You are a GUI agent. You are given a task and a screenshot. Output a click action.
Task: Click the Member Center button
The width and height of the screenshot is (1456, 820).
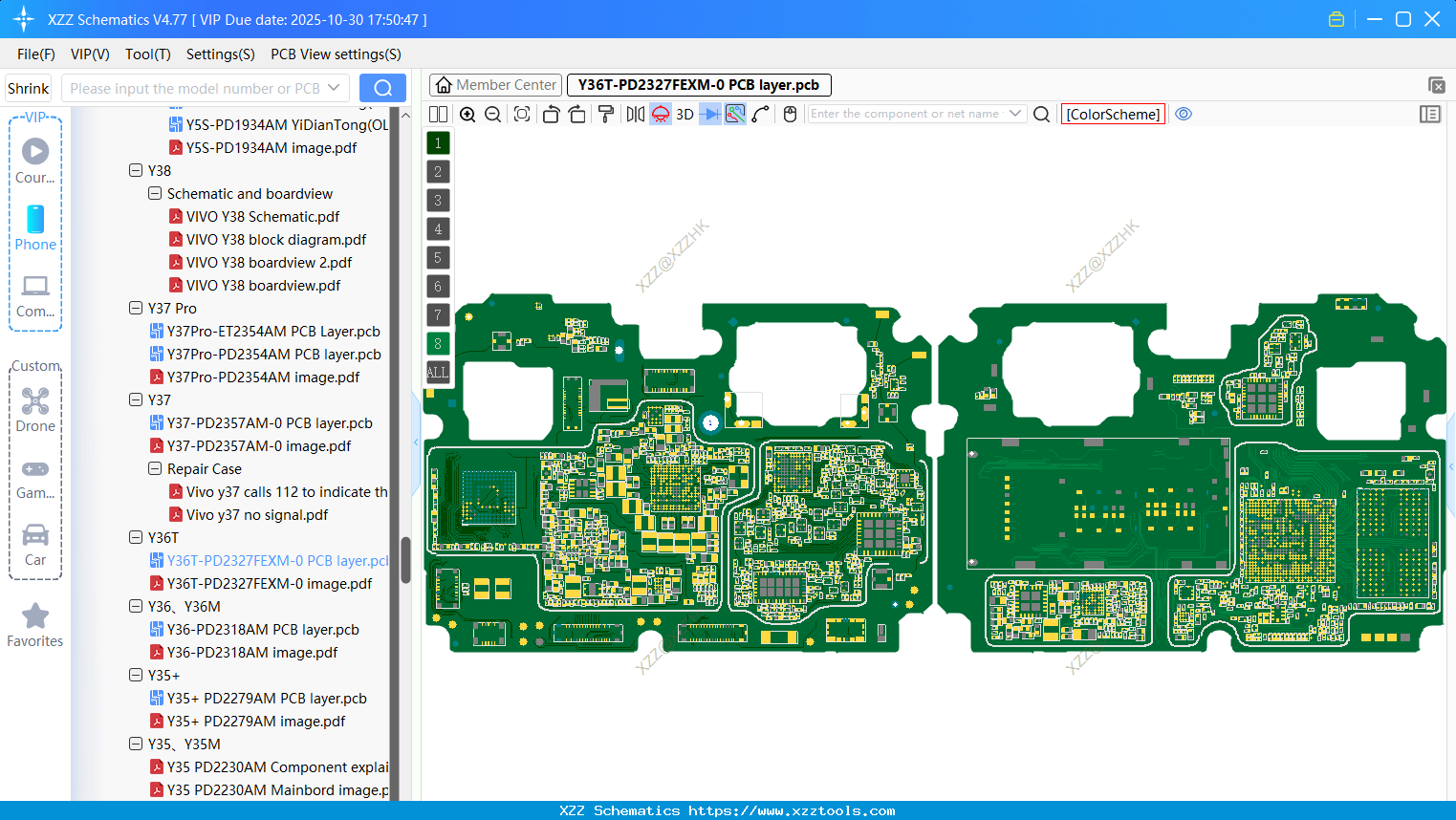(x=494, y=84)
